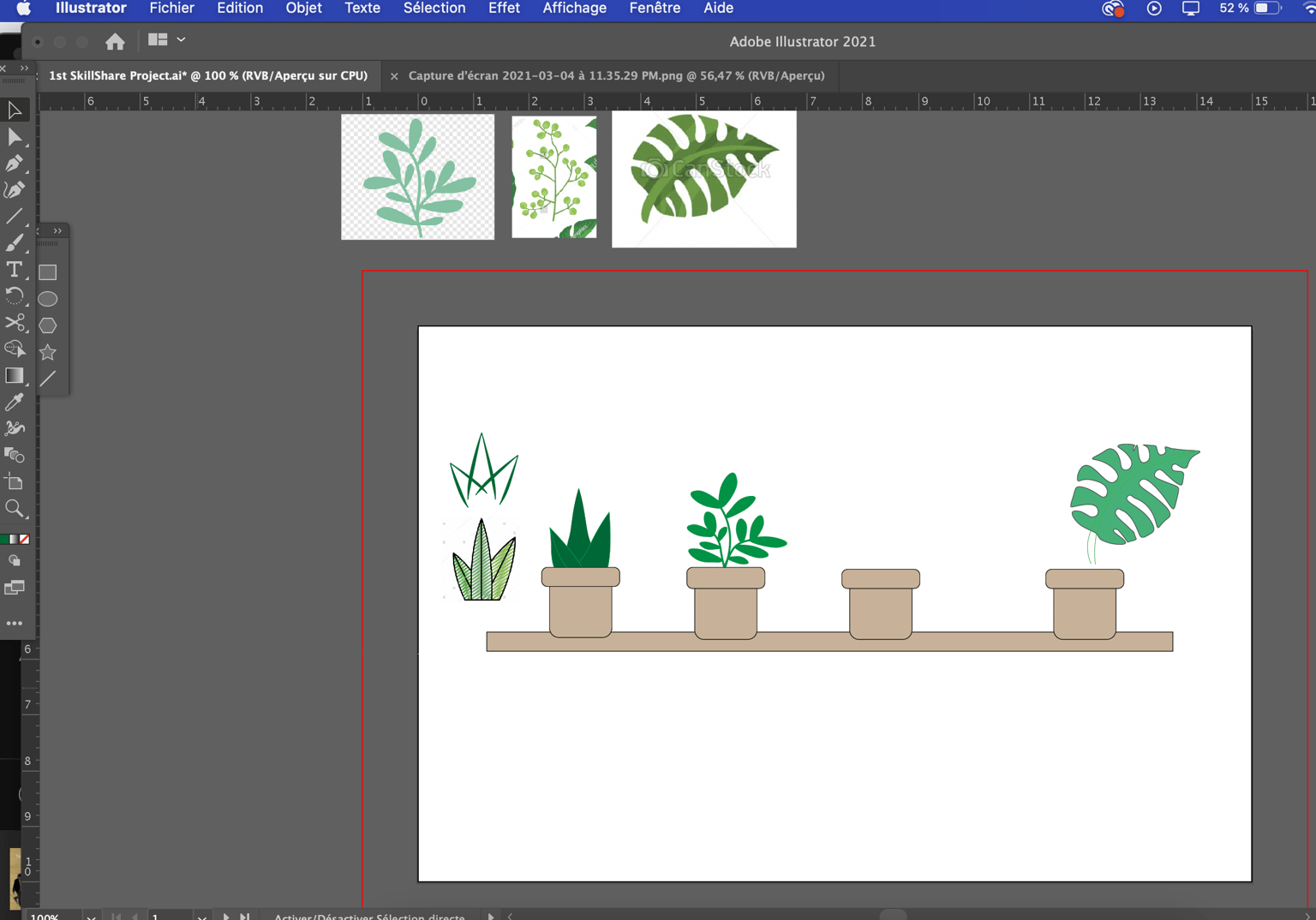Select the Type tool
The height and width of the screenshot is (920, 1316).
[x=15, y=270]
